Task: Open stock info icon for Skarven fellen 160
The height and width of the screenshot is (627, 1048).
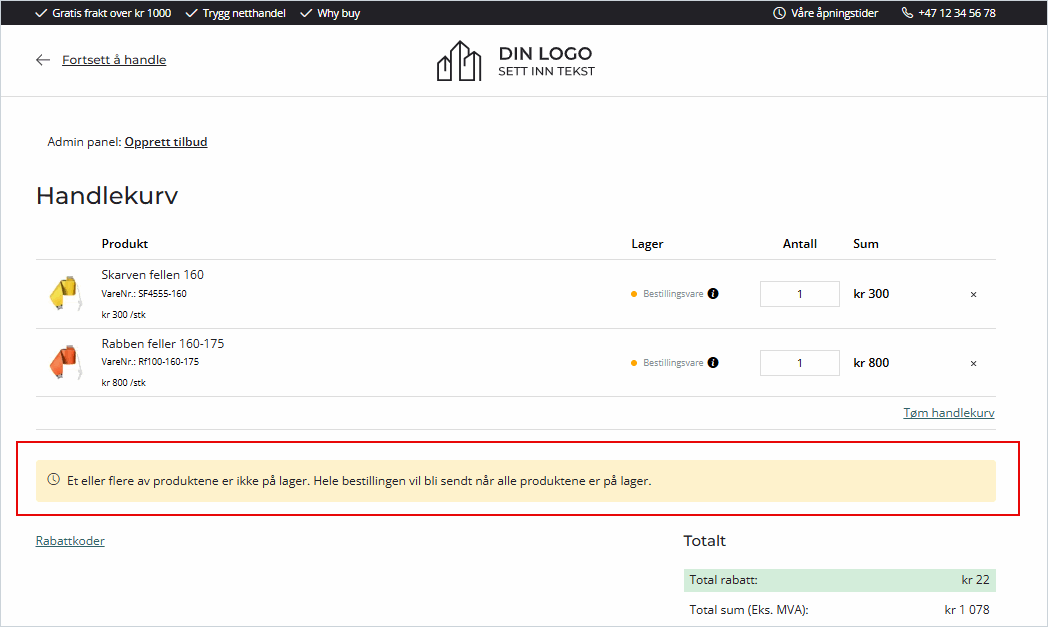Action: point(713,294)
